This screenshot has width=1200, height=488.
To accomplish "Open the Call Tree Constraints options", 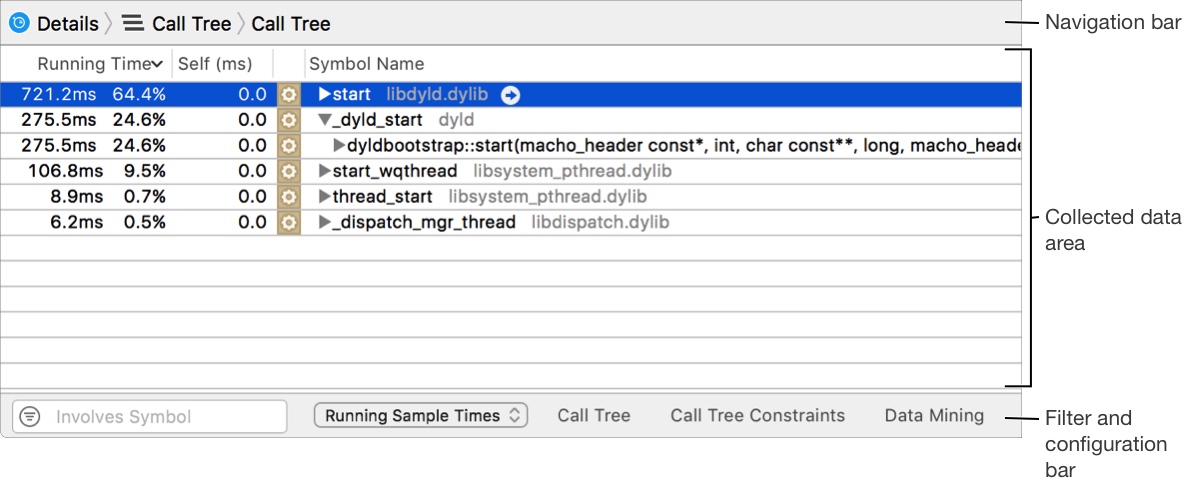I will coord(757,416).
